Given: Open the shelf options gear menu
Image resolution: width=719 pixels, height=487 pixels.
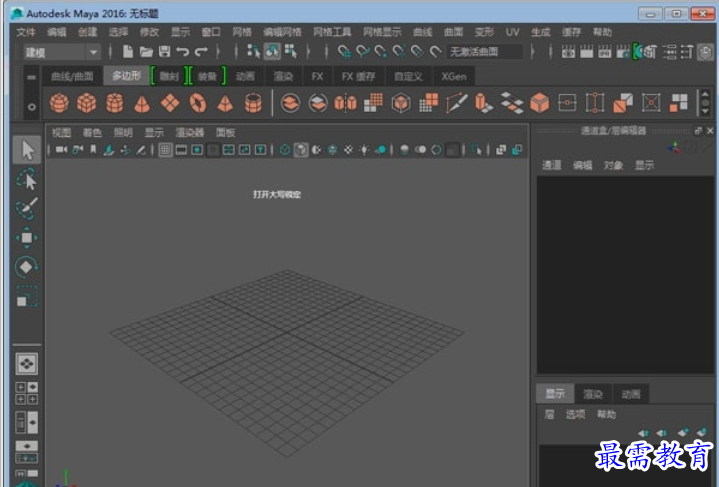Looking at the screenshot, I should [32, 106].
